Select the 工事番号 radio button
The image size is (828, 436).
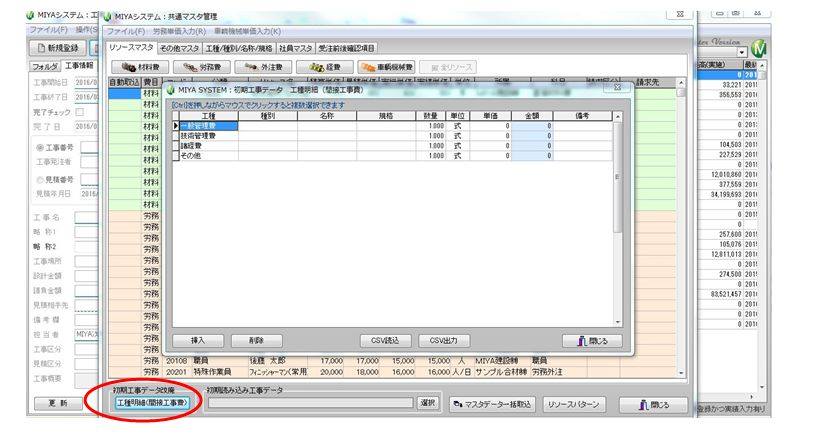40,147
